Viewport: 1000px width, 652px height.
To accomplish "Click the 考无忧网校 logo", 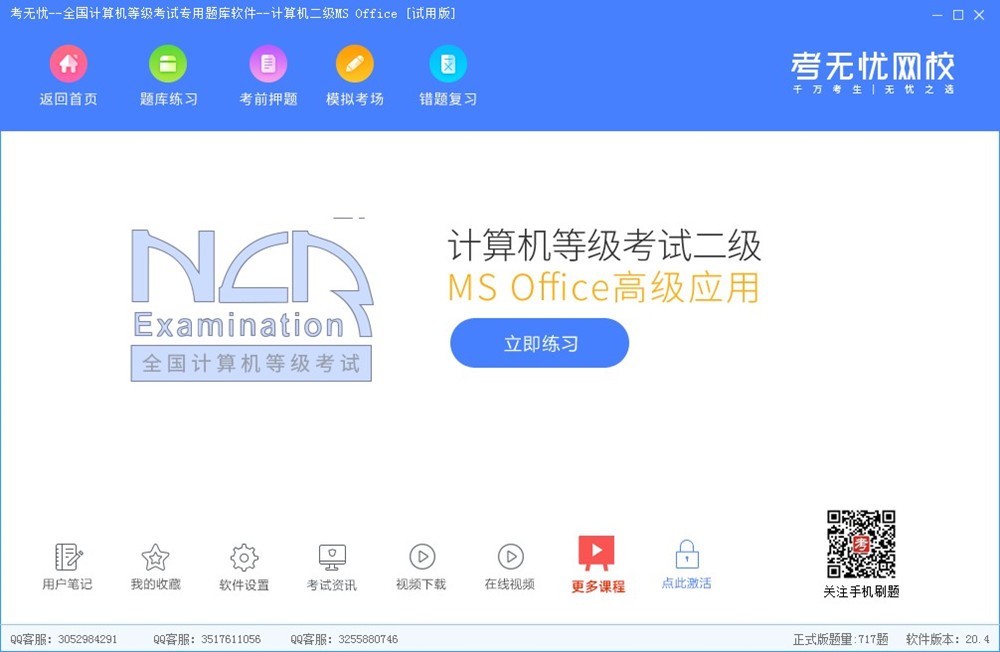I will (x=872, y=72).
